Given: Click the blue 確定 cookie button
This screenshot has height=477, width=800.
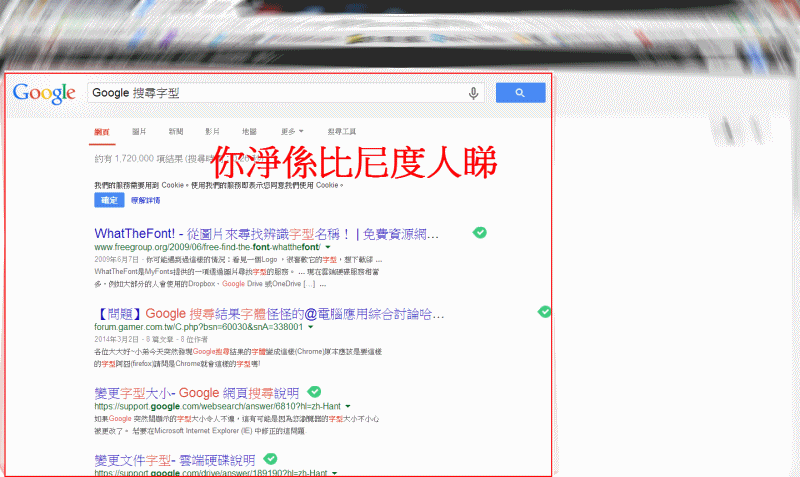Looking at the screenshot, I should coord(109,200).
